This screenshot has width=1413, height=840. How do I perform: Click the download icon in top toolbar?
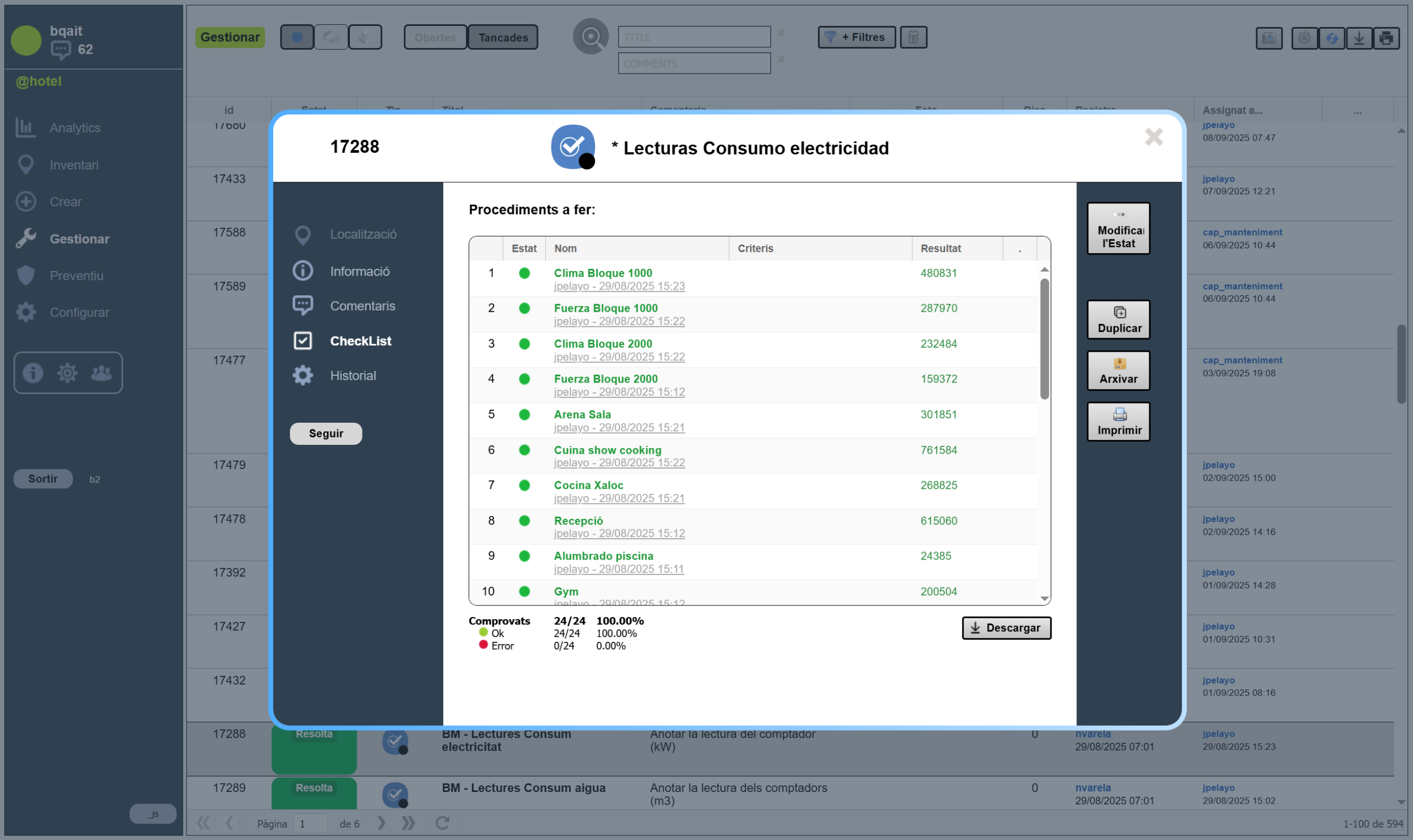[x=1359, y=38]
